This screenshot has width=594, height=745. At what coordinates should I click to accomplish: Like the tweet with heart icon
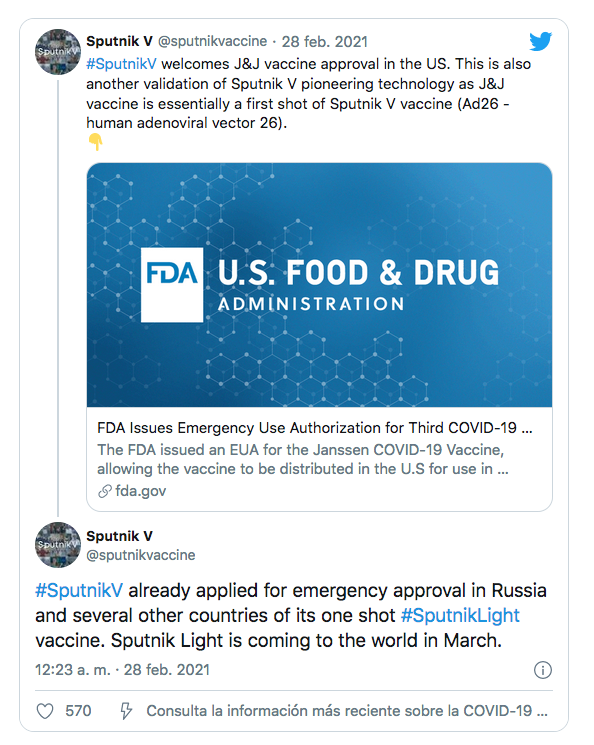[x=45, y=711]
